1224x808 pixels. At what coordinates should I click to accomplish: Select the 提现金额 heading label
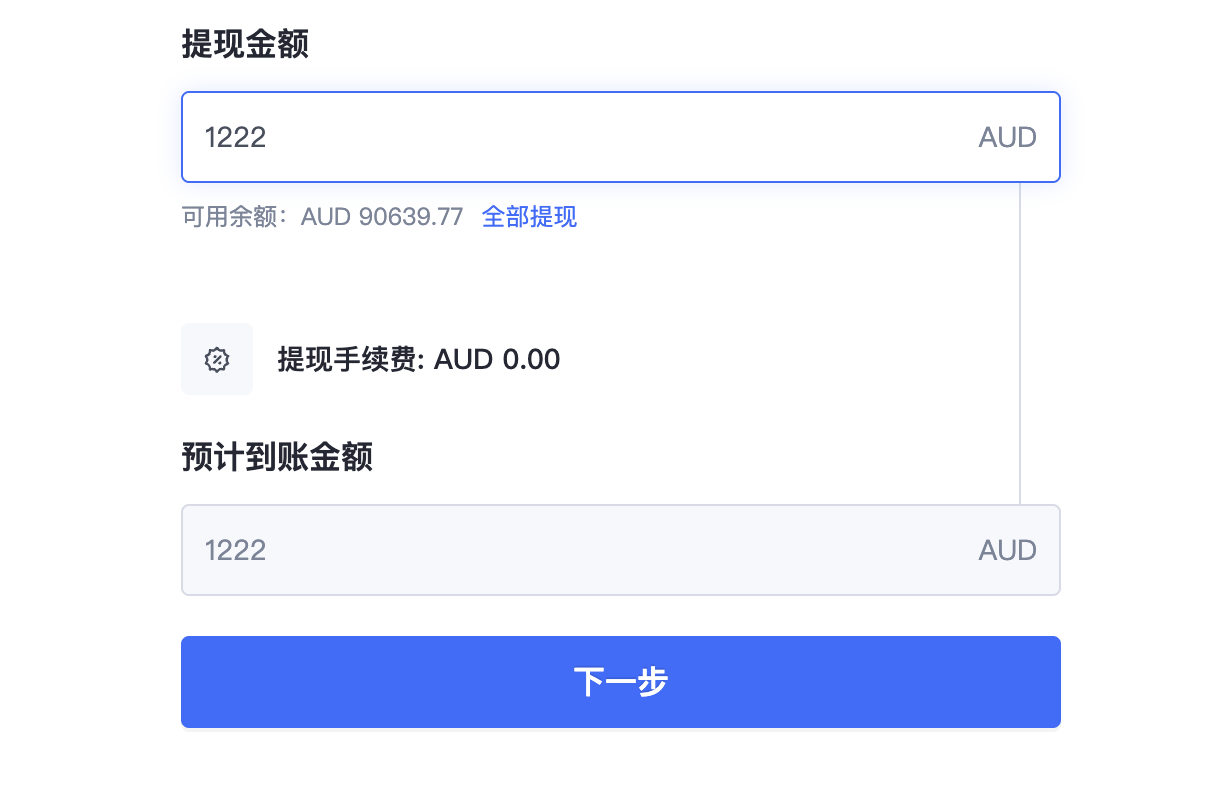[x=245, y=44]
